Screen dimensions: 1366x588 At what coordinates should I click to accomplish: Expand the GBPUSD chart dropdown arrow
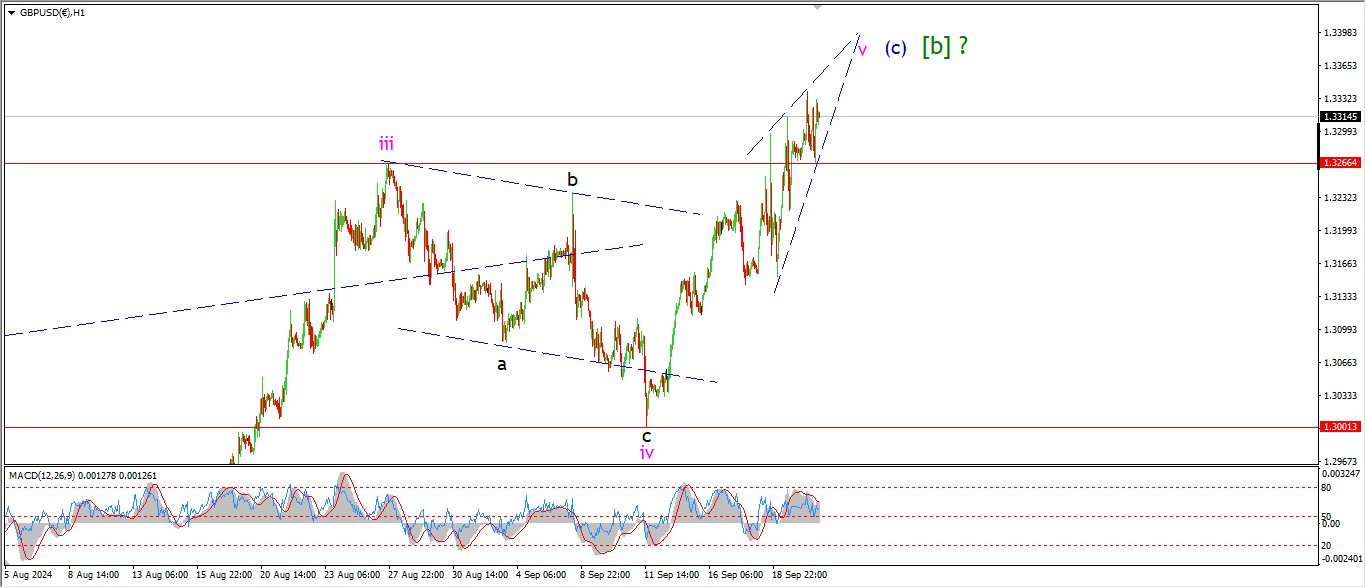(x=11, y=13)
